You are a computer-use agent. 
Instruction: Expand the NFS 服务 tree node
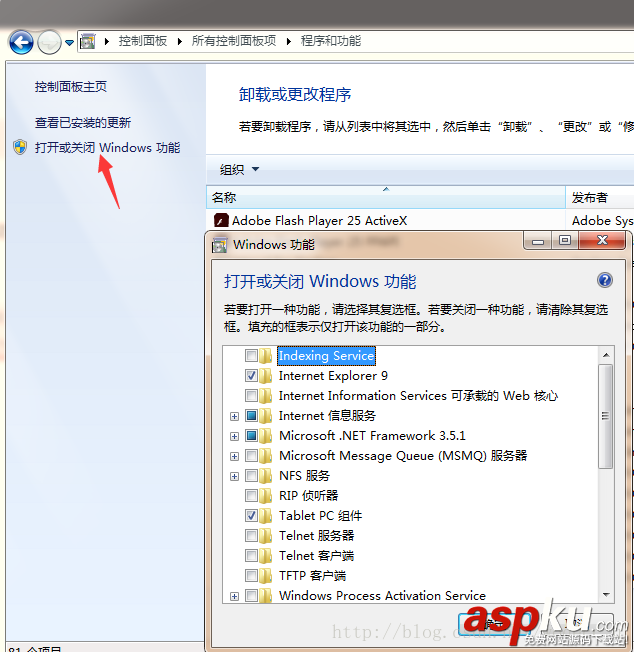tap(234, 476)
